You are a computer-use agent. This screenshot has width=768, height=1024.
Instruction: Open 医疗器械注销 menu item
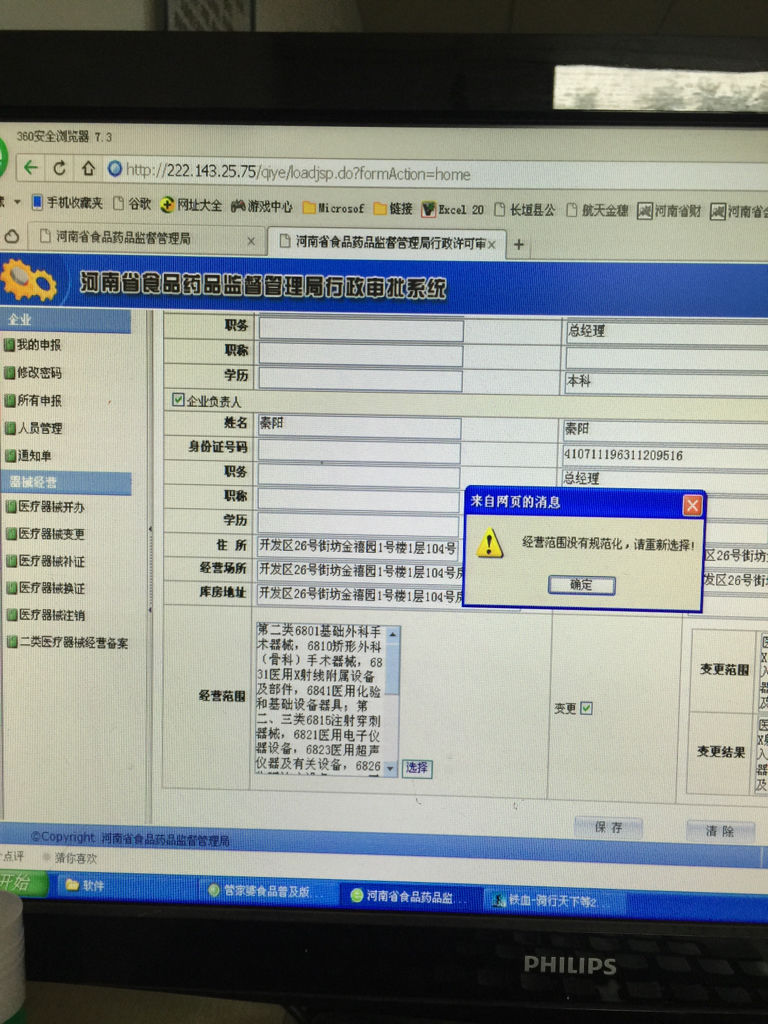[45, 615]
